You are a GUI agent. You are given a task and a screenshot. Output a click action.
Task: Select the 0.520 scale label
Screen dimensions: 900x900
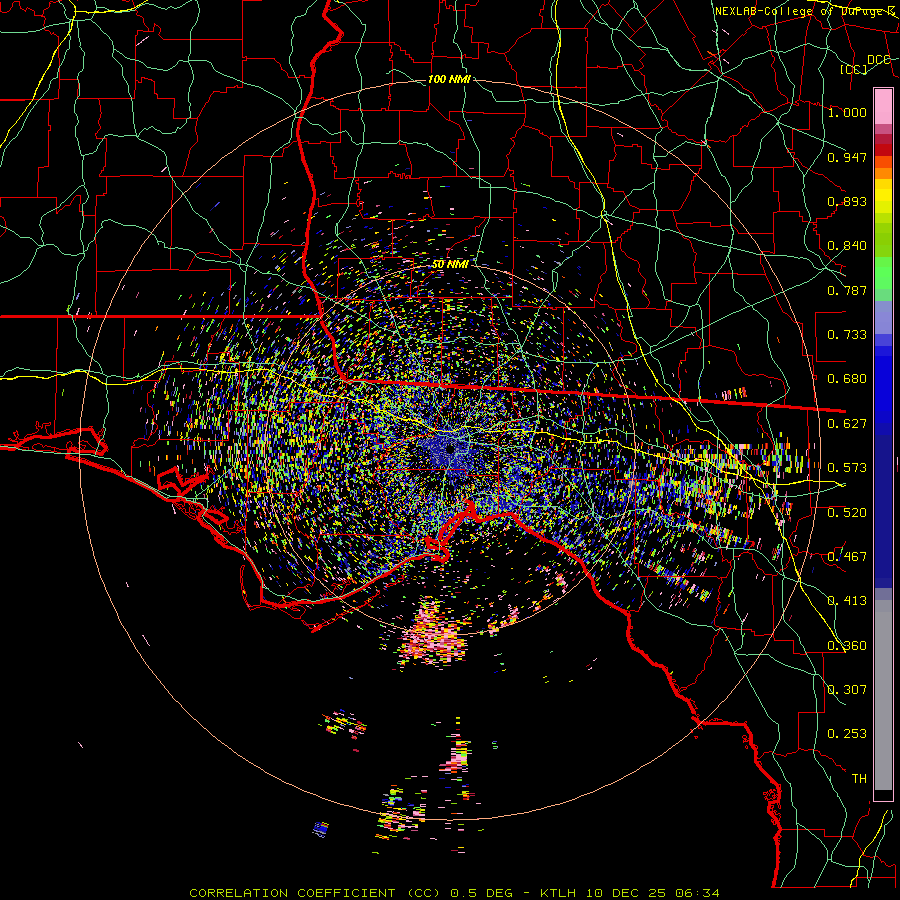[847, 512]
